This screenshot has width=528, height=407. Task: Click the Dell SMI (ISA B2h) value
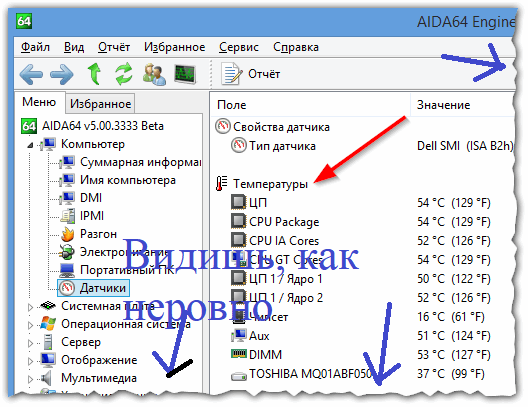coord(465,146)
